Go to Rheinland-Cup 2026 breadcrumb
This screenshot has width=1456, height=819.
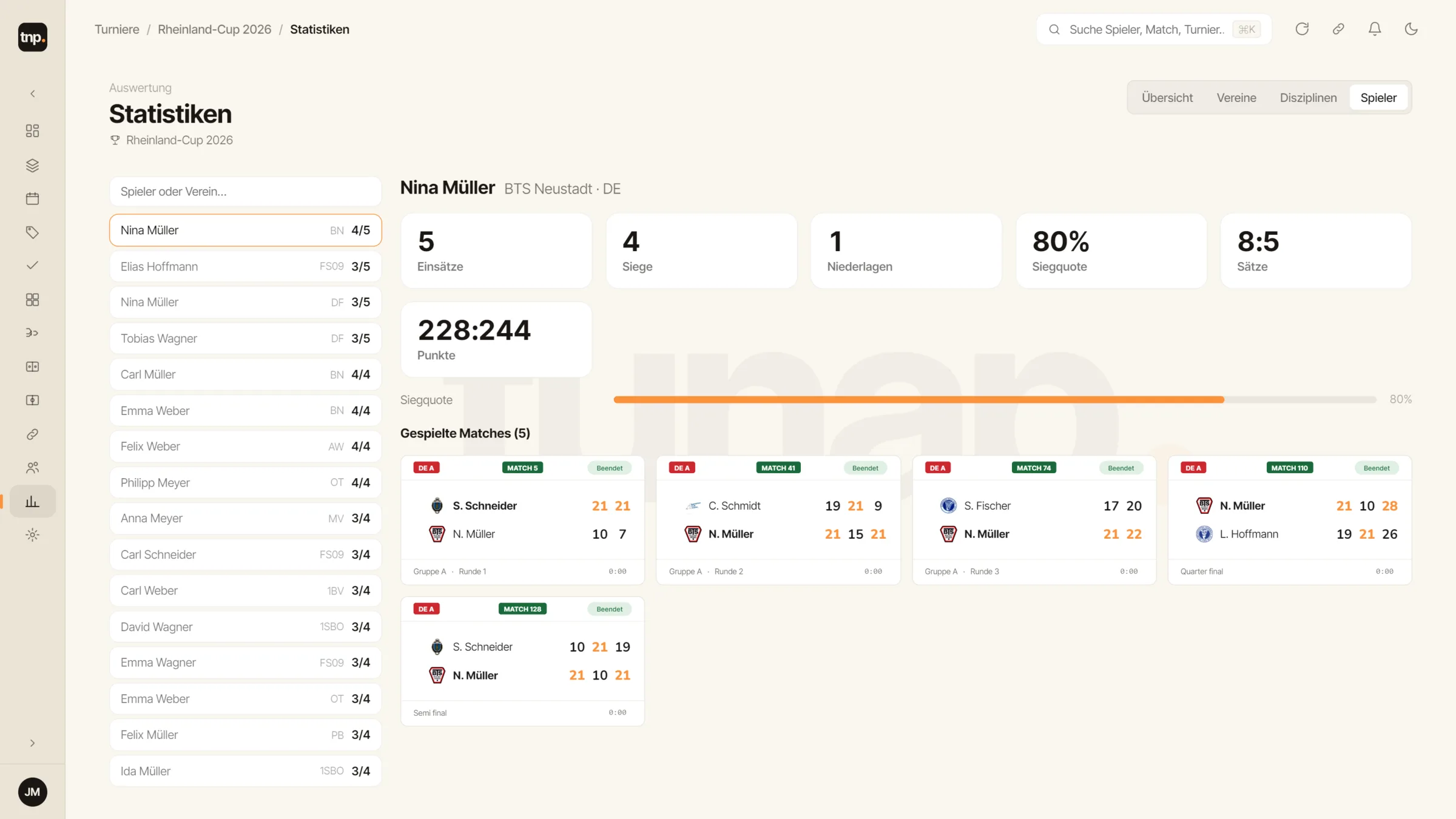(x=215, y=29)
